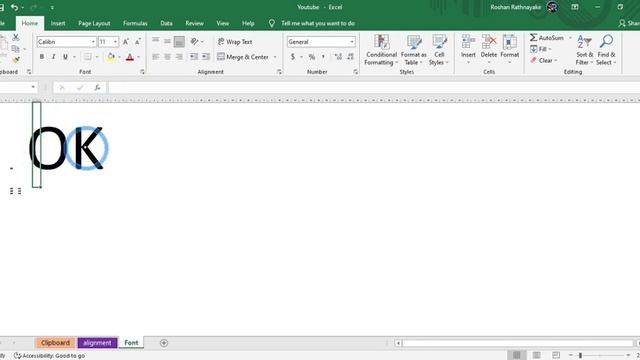Open the Calibri font name dropdown
The height and width of the screenshot is (360, 640).
click(93, 42)
